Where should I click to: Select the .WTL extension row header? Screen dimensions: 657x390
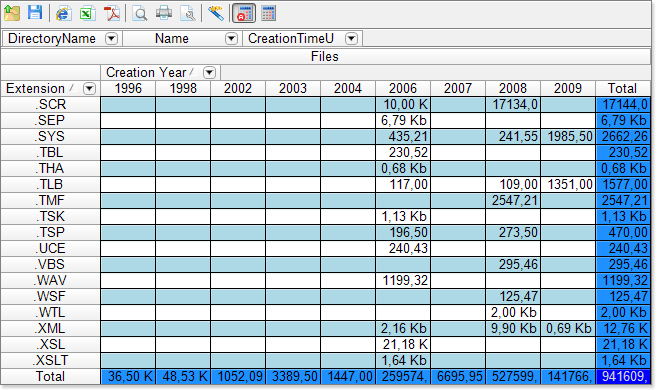(50, 312)
